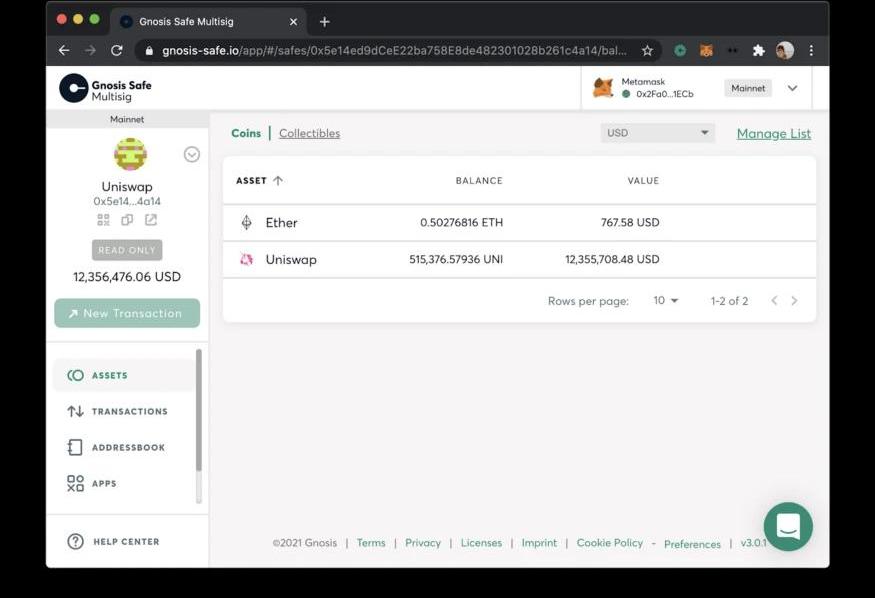
Task: Open the extensions puzzle piece menu
Action: (758, 51)
